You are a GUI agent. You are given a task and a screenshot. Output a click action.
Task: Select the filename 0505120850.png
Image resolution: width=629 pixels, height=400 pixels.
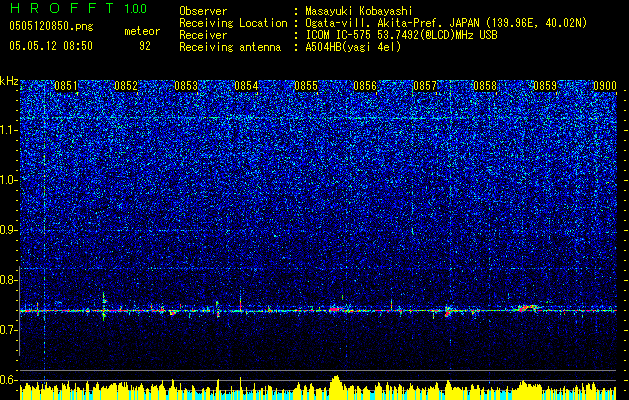(51, 27)
